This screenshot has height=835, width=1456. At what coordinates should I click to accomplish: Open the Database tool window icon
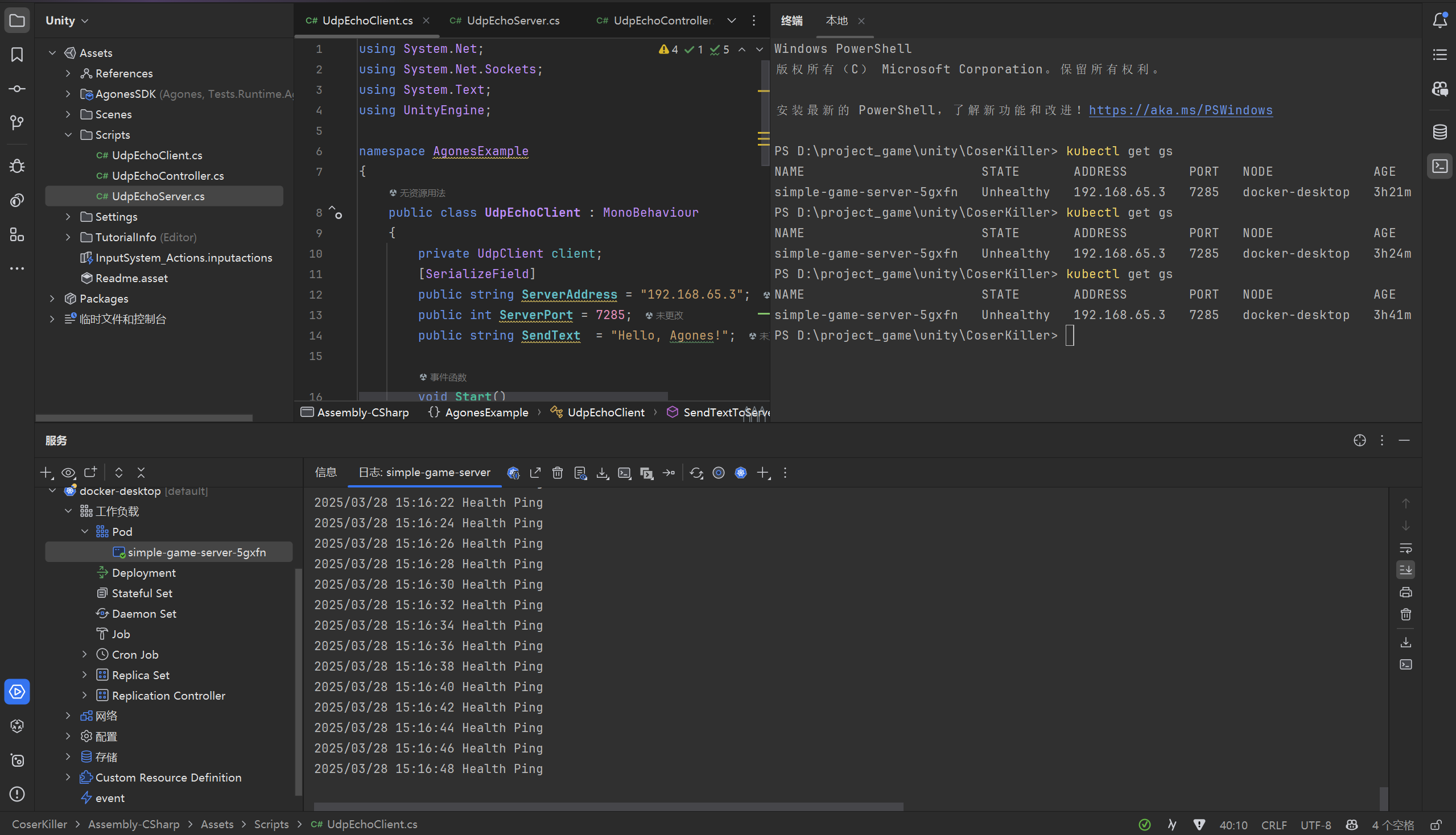coord(1439,132)
